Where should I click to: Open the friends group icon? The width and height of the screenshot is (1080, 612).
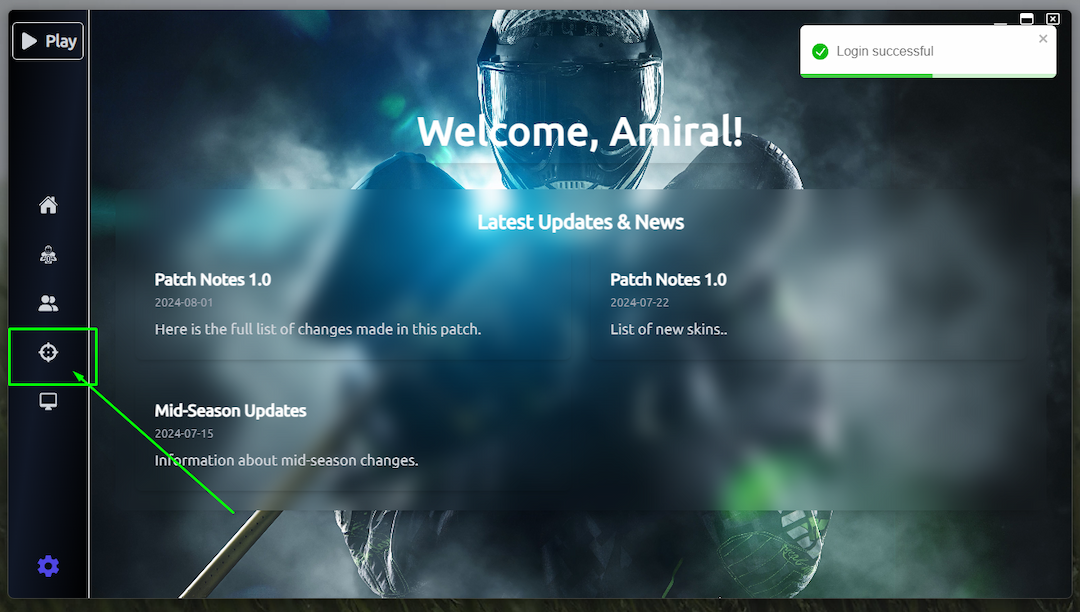48,303
